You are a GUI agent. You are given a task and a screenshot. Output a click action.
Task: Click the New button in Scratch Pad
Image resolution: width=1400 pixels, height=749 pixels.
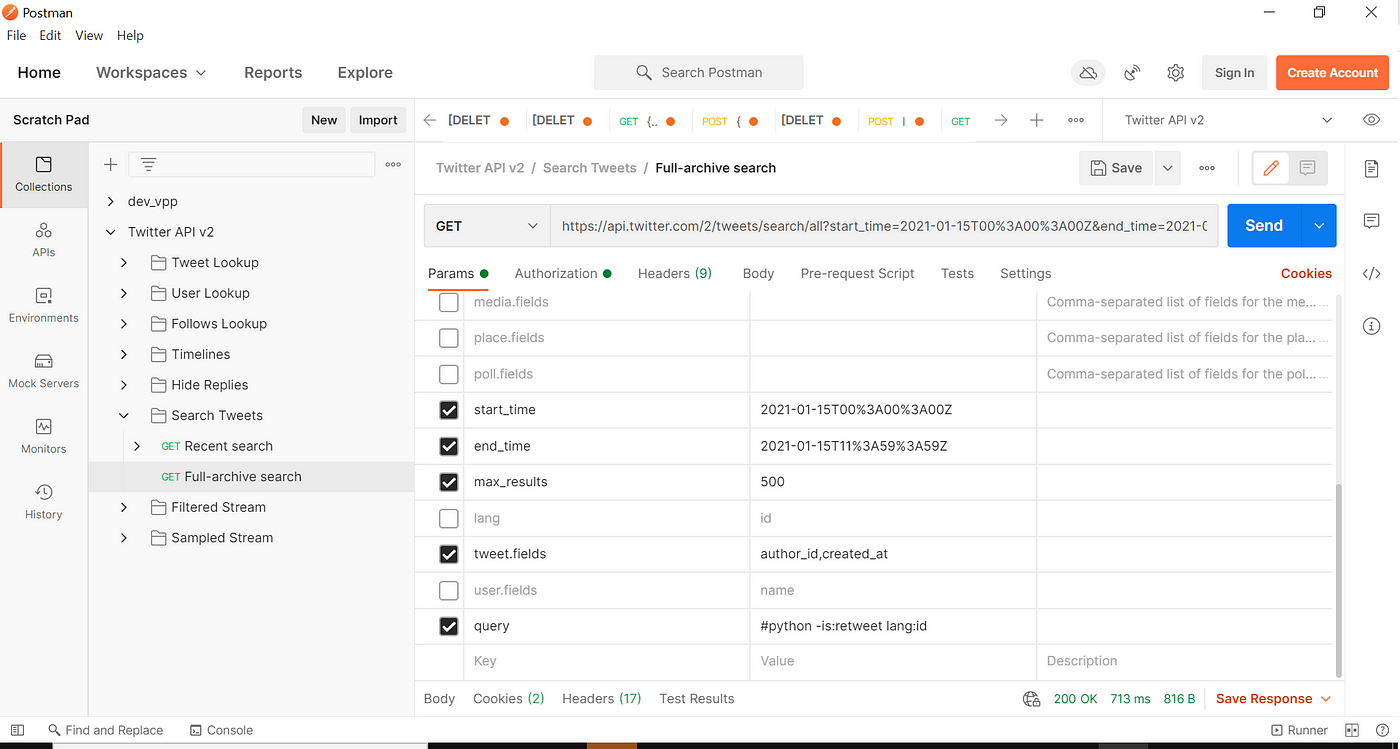click(324, 120)
